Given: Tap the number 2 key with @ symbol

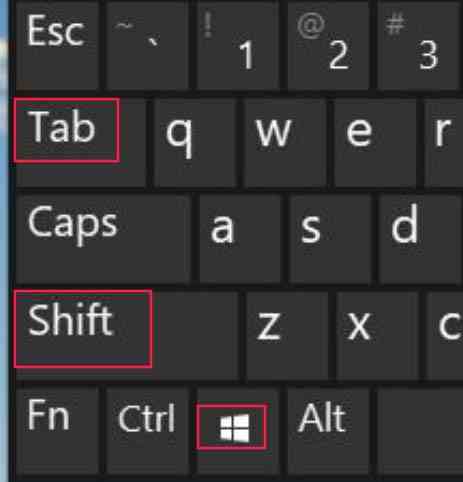Looking at the screenshot, I should (328, 45).
